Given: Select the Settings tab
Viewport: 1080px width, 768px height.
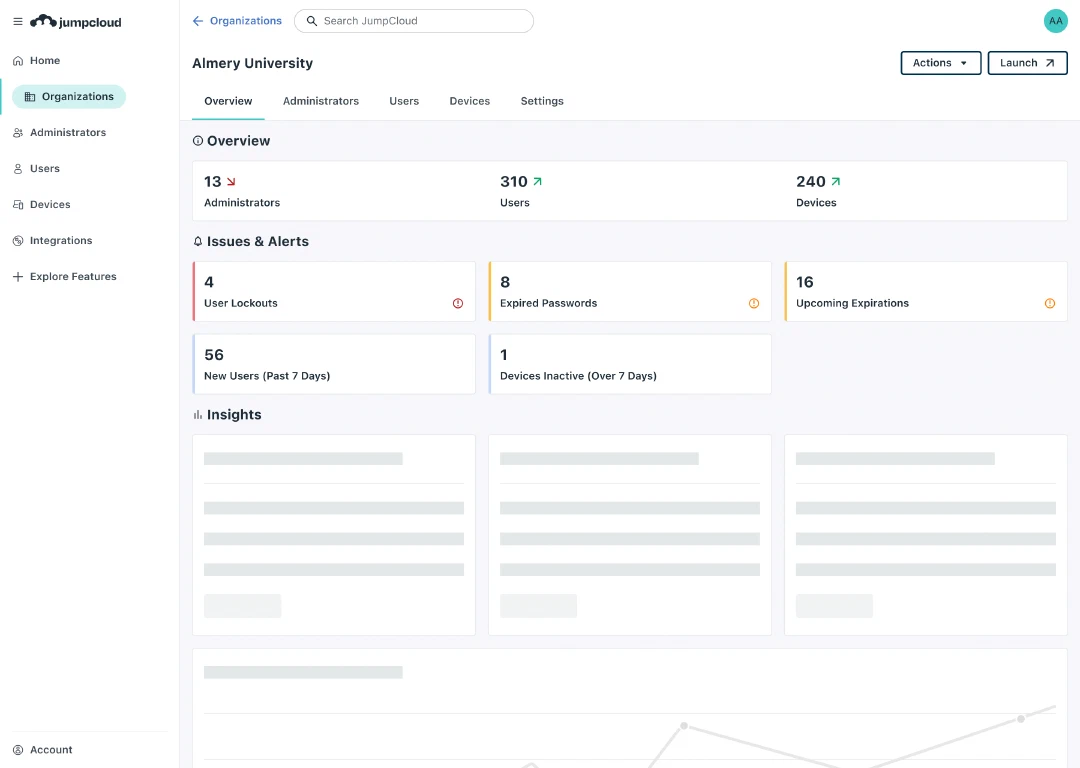Looking at the screenshot, I should pyautogui.click(x=542, y=101).
